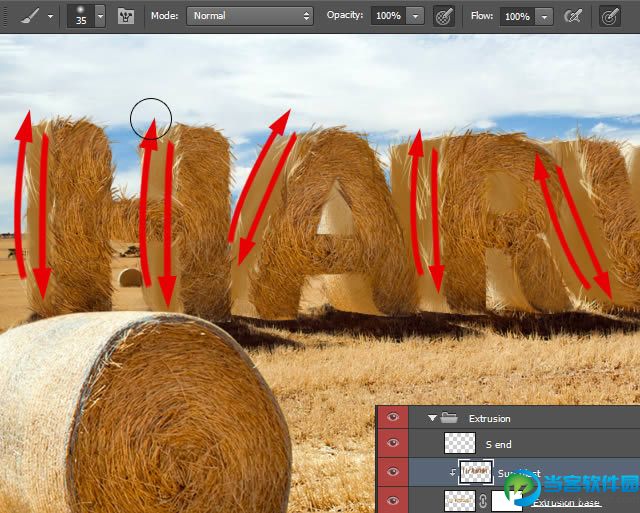The height and width of the screenshot is (513, 640).
Task: Toggle the Brush panel icon
Action: coord(126,16)
